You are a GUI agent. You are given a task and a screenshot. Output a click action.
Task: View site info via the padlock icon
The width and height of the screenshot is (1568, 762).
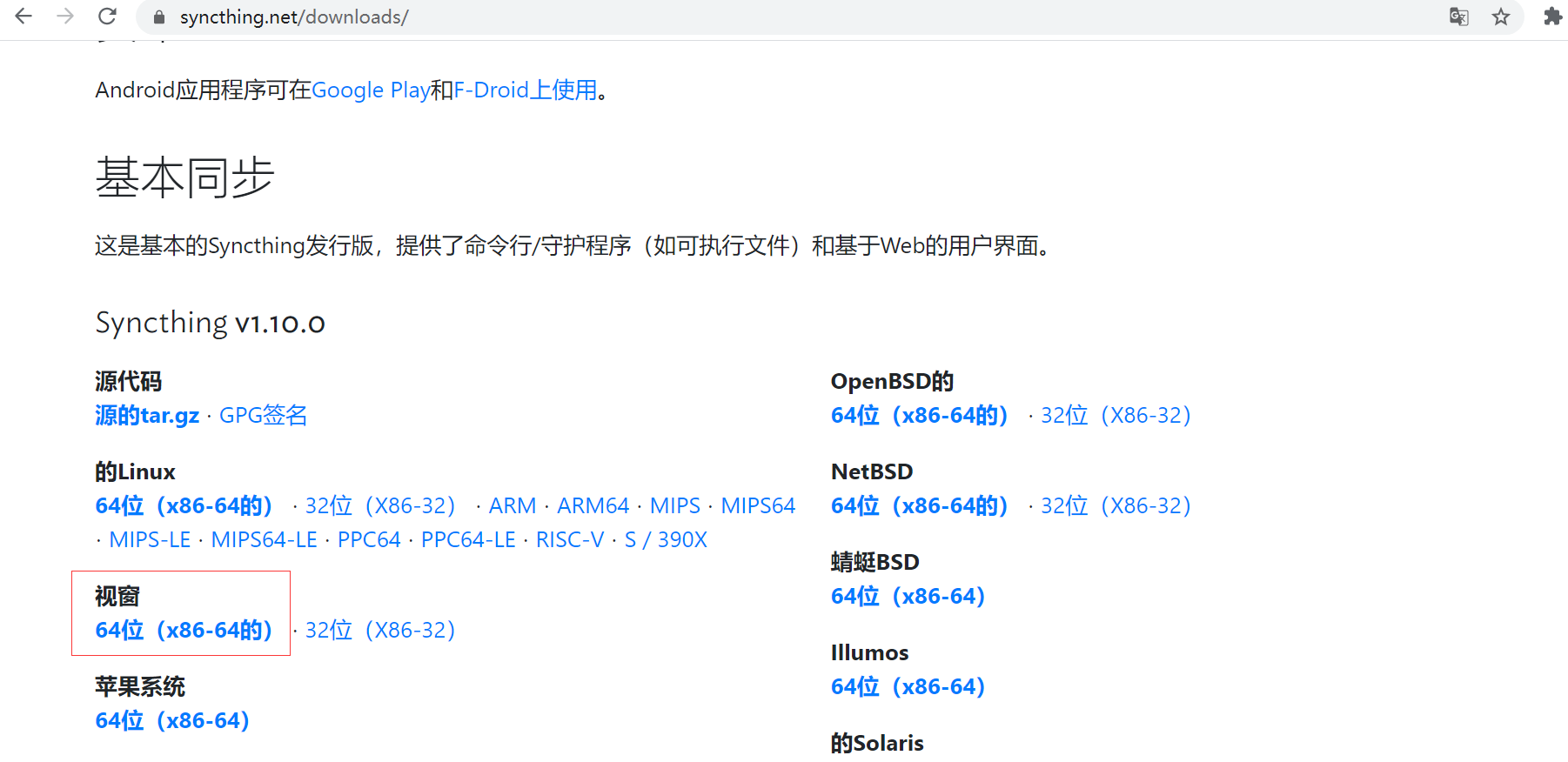(x=158, y=17)
